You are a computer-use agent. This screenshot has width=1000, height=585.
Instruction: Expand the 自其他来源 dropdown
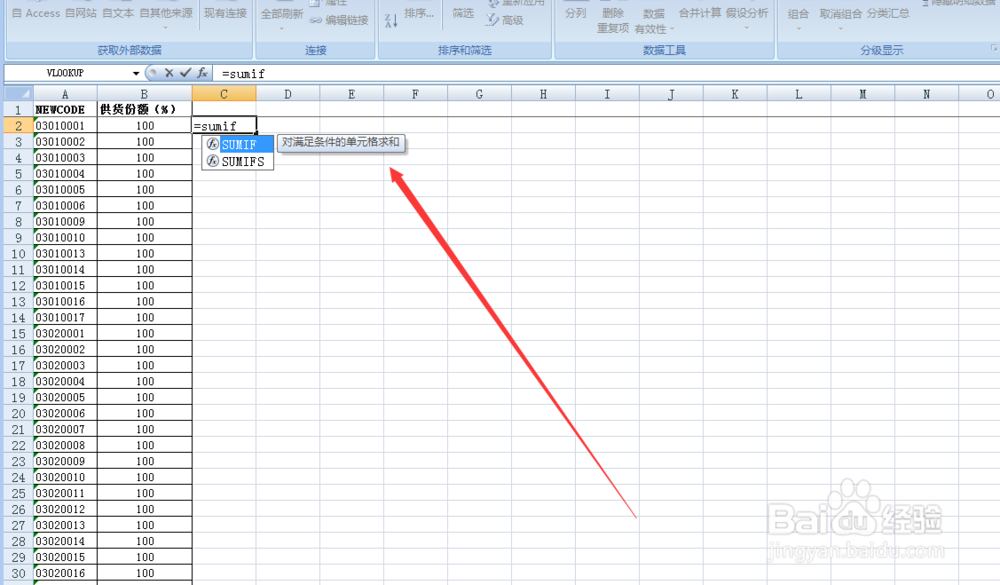tap(166, 27)
